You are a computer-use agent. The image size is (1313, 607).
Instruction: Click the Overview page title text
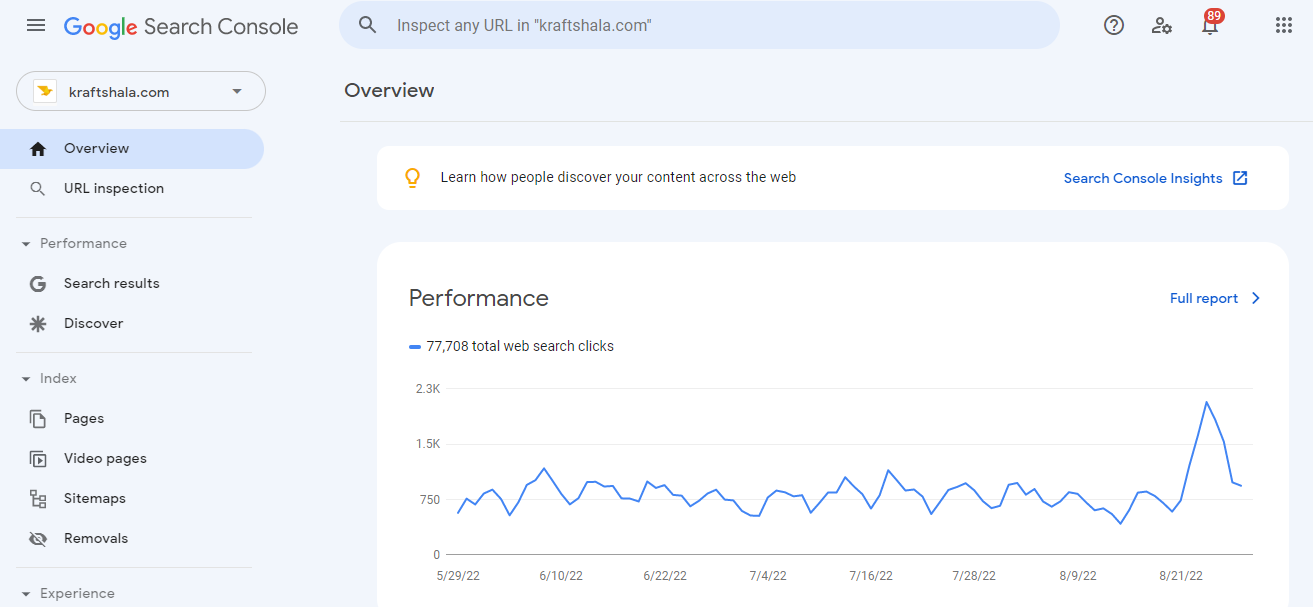389,90
